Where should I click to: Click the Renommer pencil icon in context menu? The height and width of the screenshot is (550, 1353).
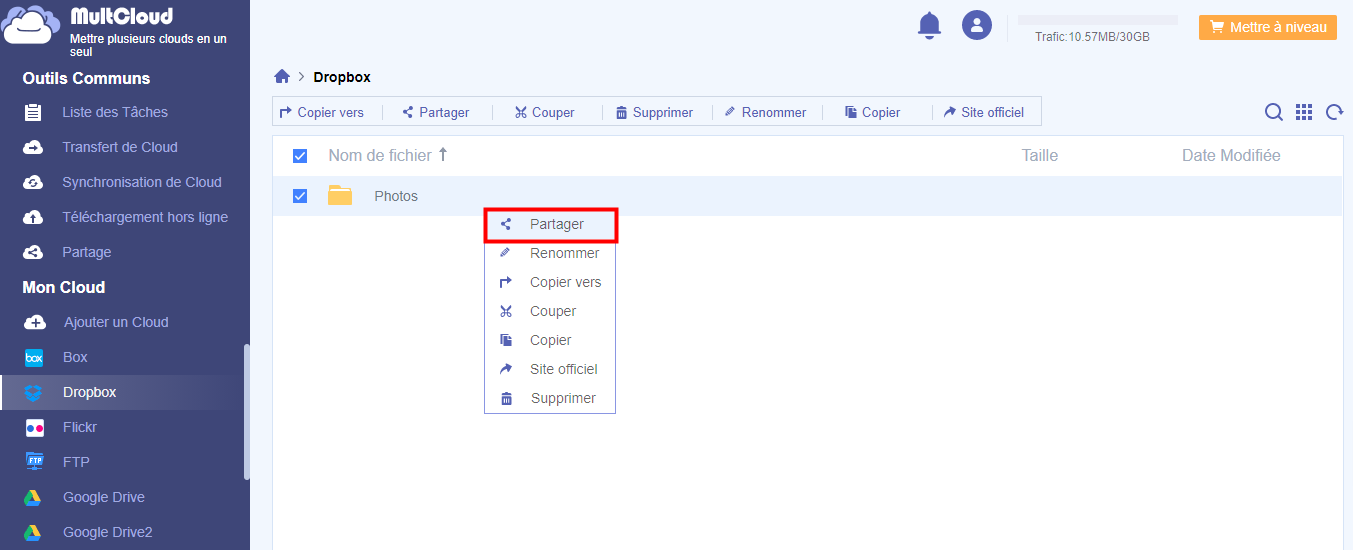click(x=506, y=253)
